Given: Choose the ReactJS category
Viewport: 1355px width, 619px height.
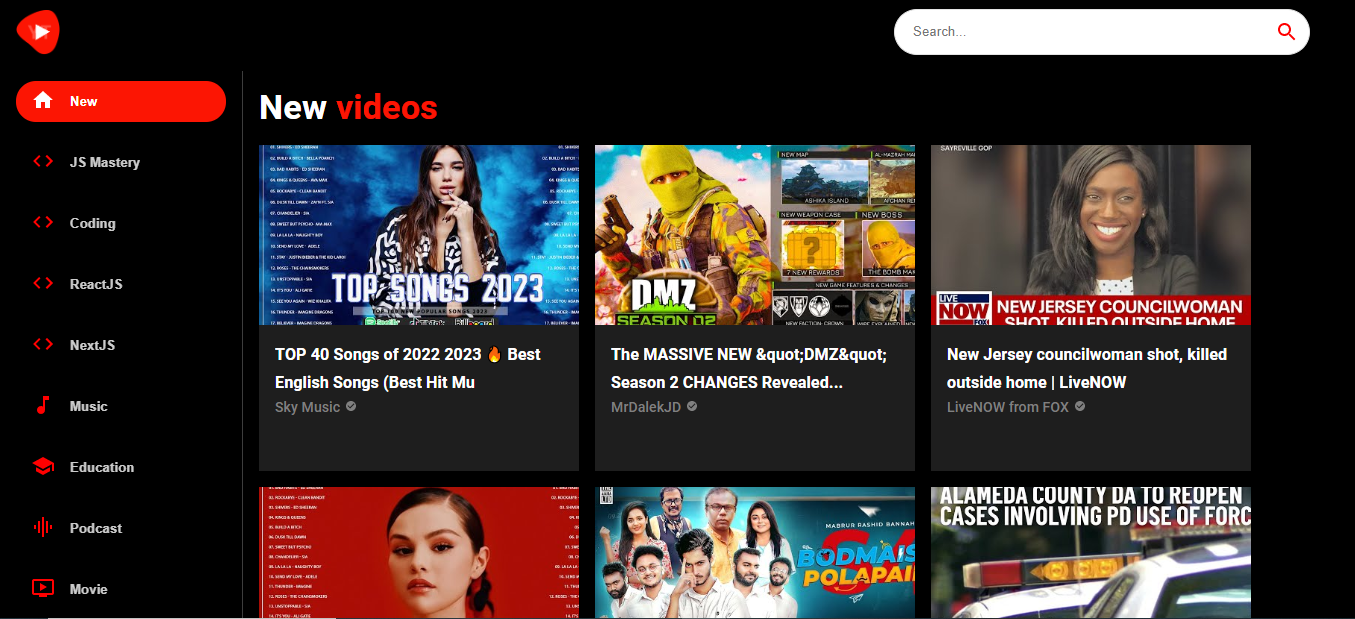Looking at the screenshot, I should click(x=96, y=284).
